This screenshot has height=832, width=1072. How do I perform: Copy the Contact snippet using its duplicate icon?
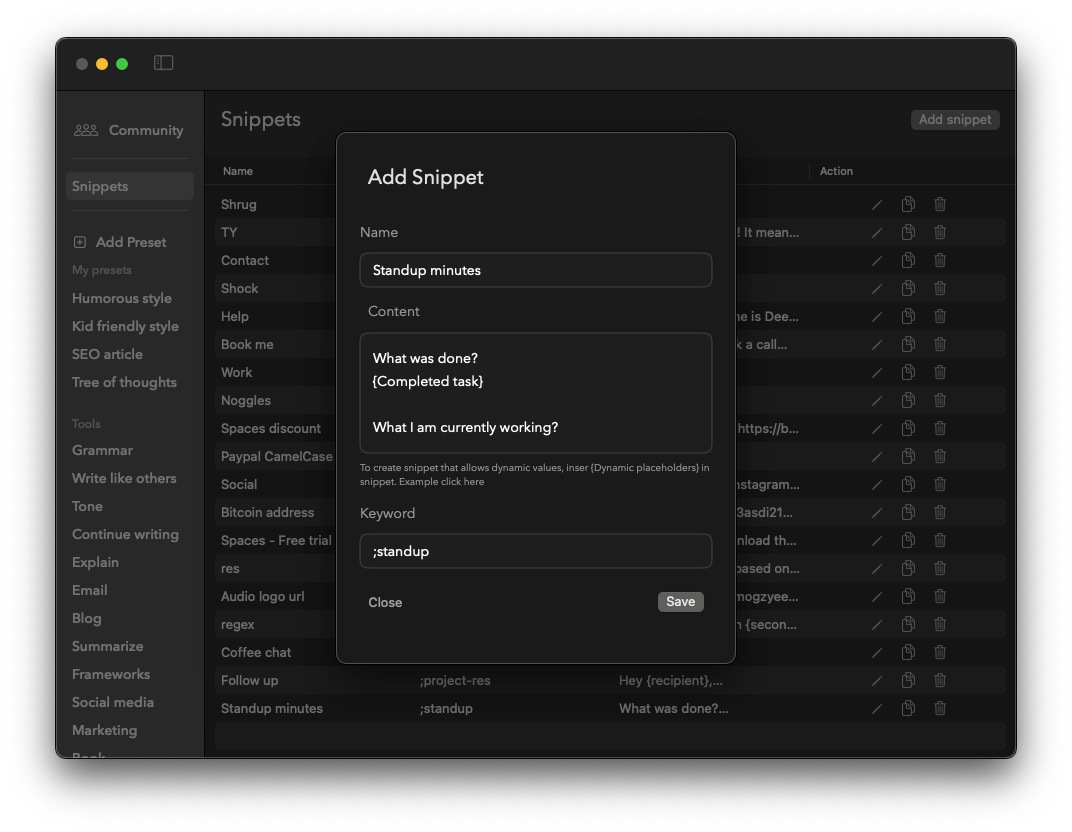908,260
